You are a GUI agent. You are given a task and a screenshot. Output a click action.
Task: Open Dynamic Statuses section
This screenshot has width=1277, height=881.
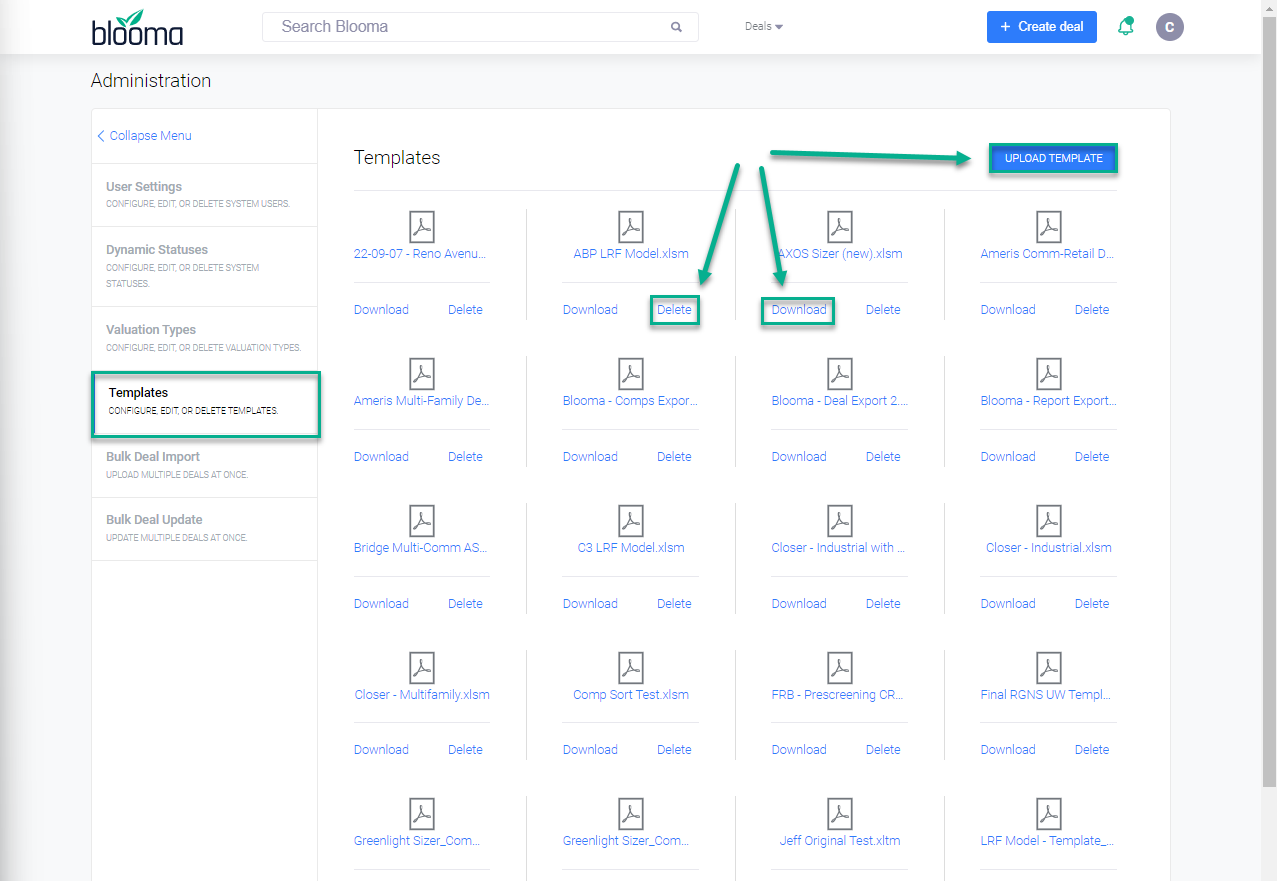pyautogui.click(x=204, y=266)
